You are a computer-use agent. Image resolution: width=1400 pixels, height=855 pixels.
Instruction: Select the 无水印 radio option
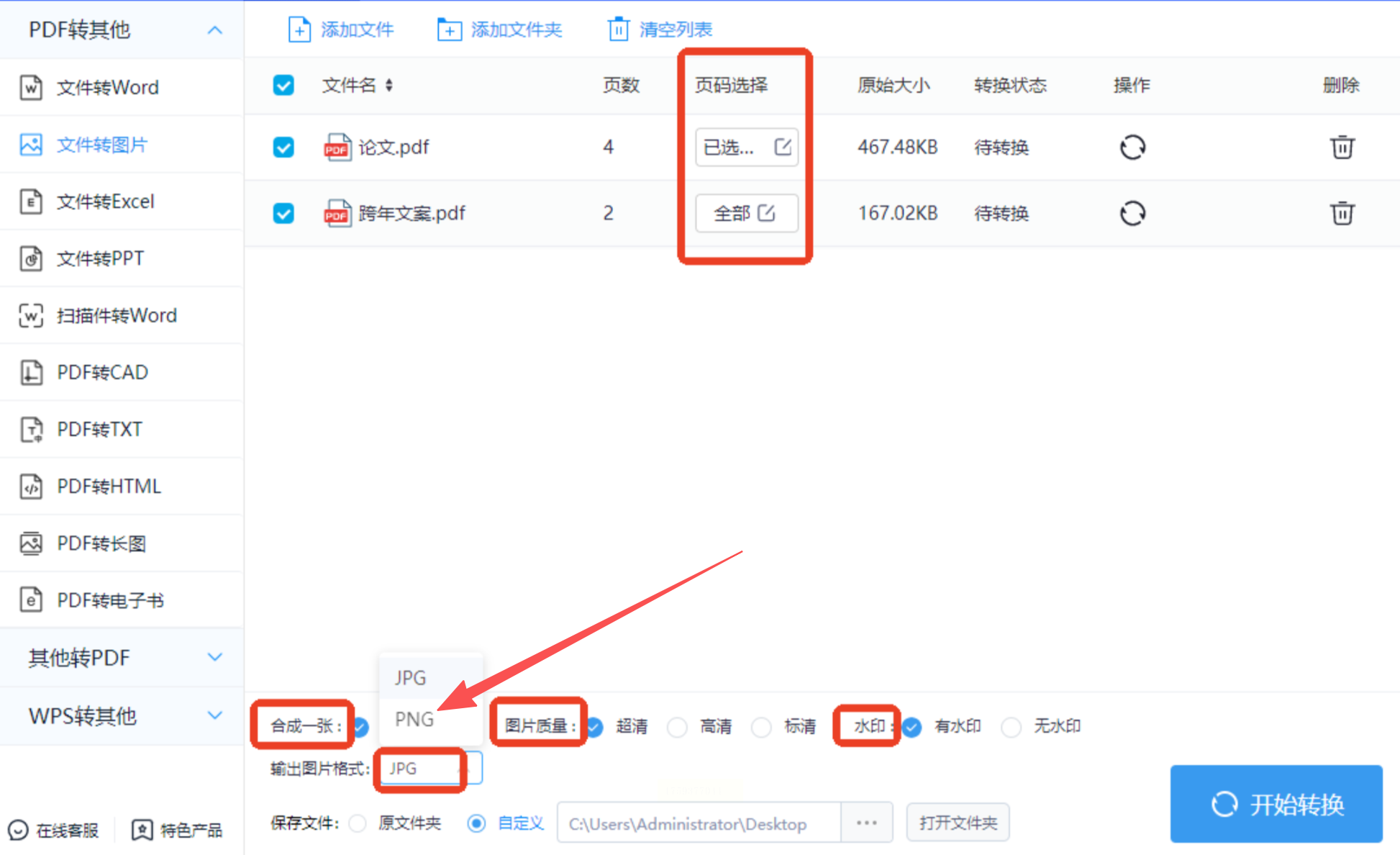(1011, 726)
